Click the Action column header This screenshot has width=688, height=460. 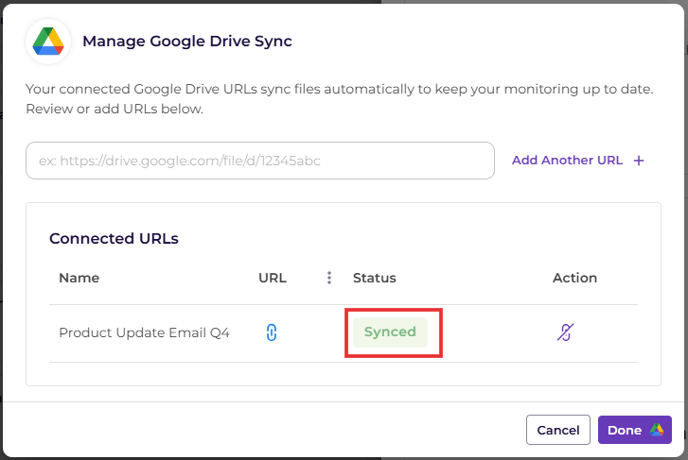click(575, 278)
